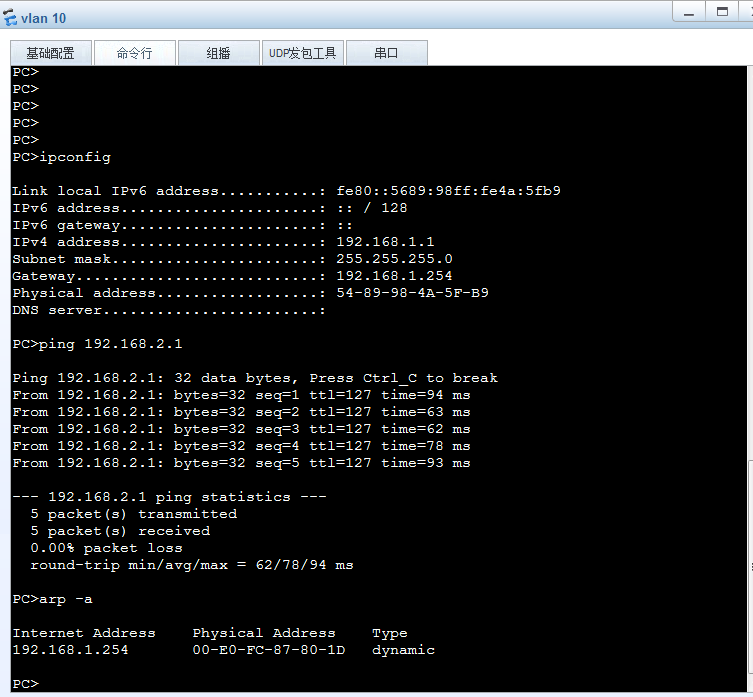Click the vlan 10 title text
This screenshot has width=753, height=697.
[x=44, y=19]
